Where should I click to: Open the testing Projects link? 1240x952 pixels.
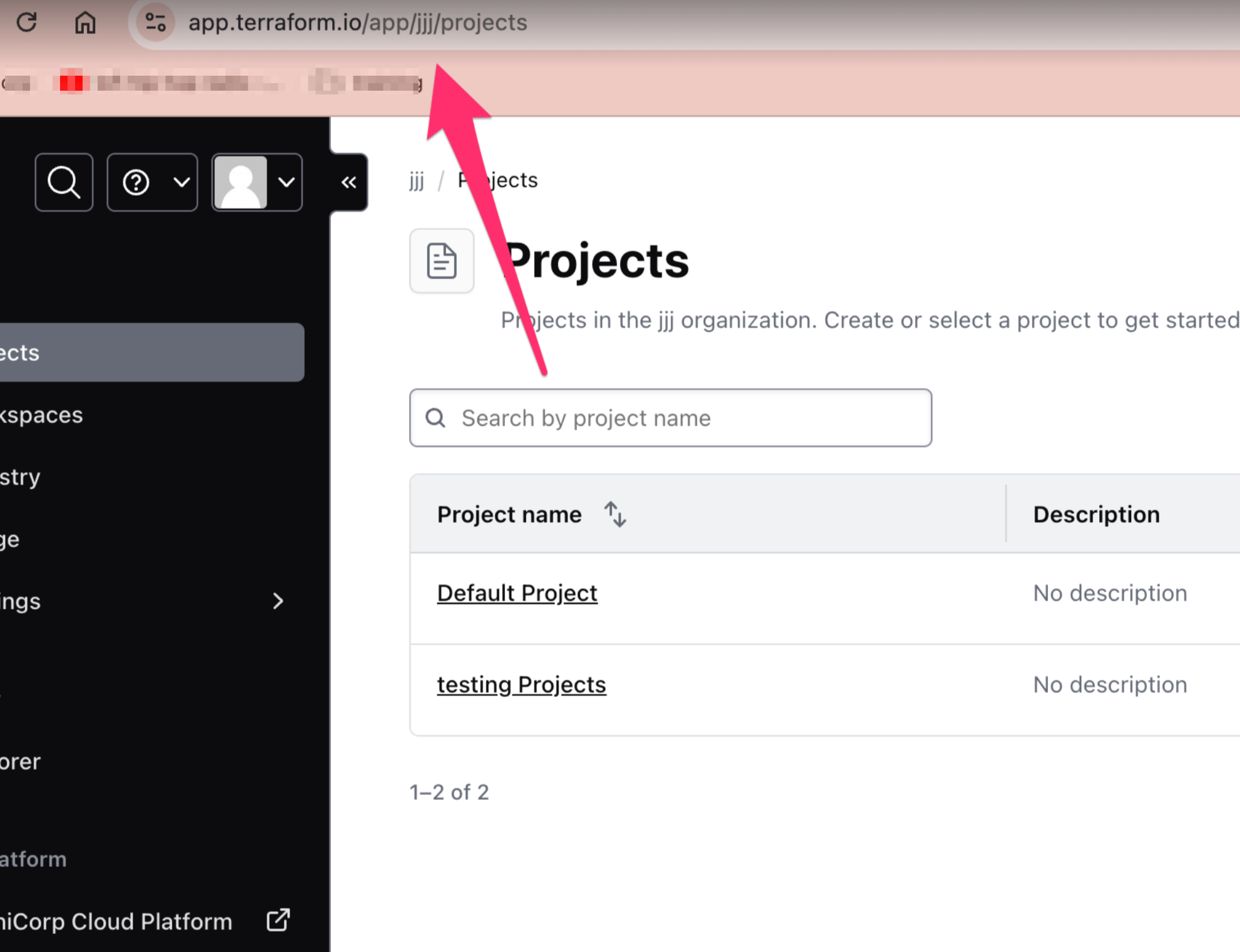point(521,684)
